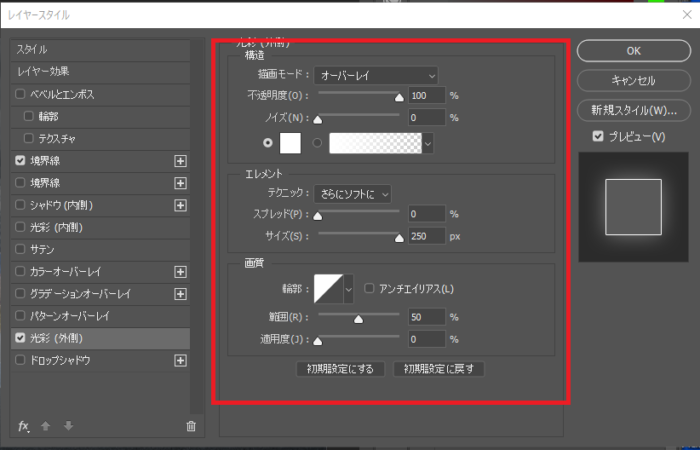The image size is (700, 450).
Task: Move effect up with up arrow
Action: [x=46, y=426]
